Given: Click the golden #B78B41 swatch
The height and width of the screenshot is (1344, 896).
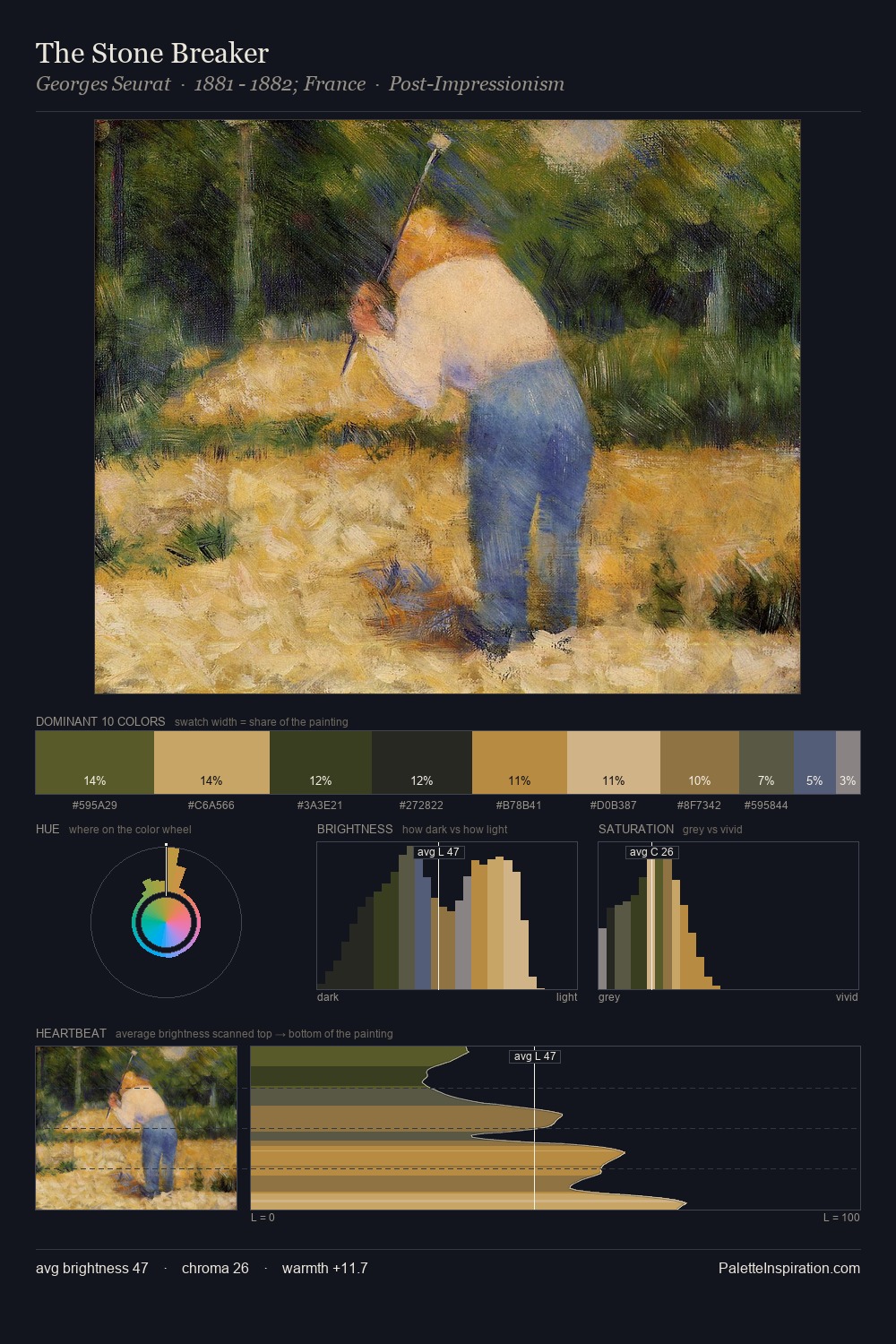Looking at the screenshot, I should [x=520, y=762].
